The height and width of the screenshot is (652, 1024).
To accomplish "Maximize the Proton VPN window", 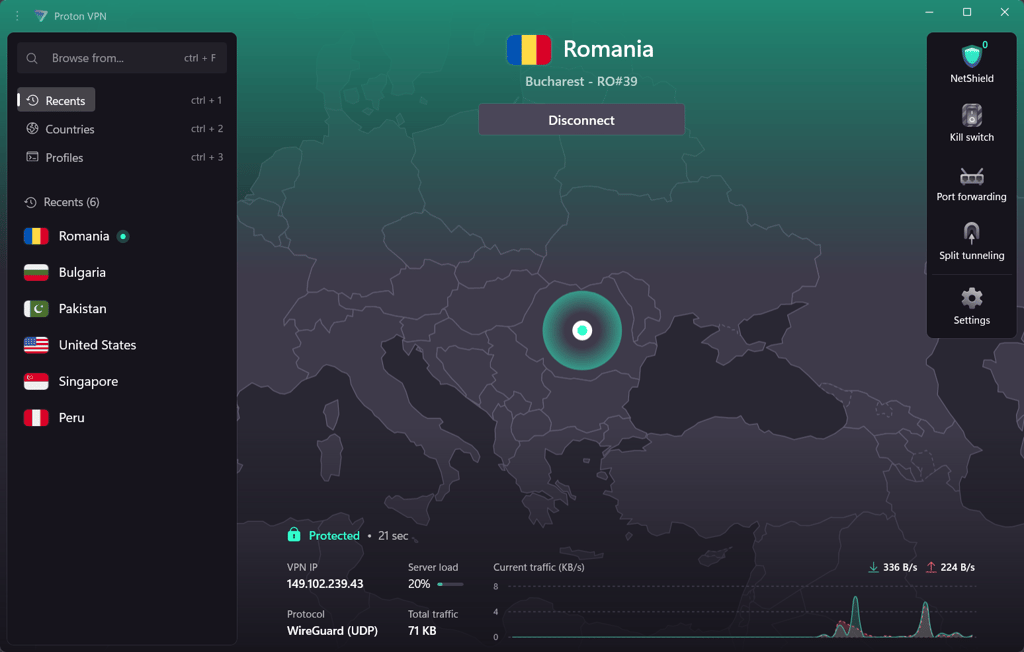I will coord(967,12).
